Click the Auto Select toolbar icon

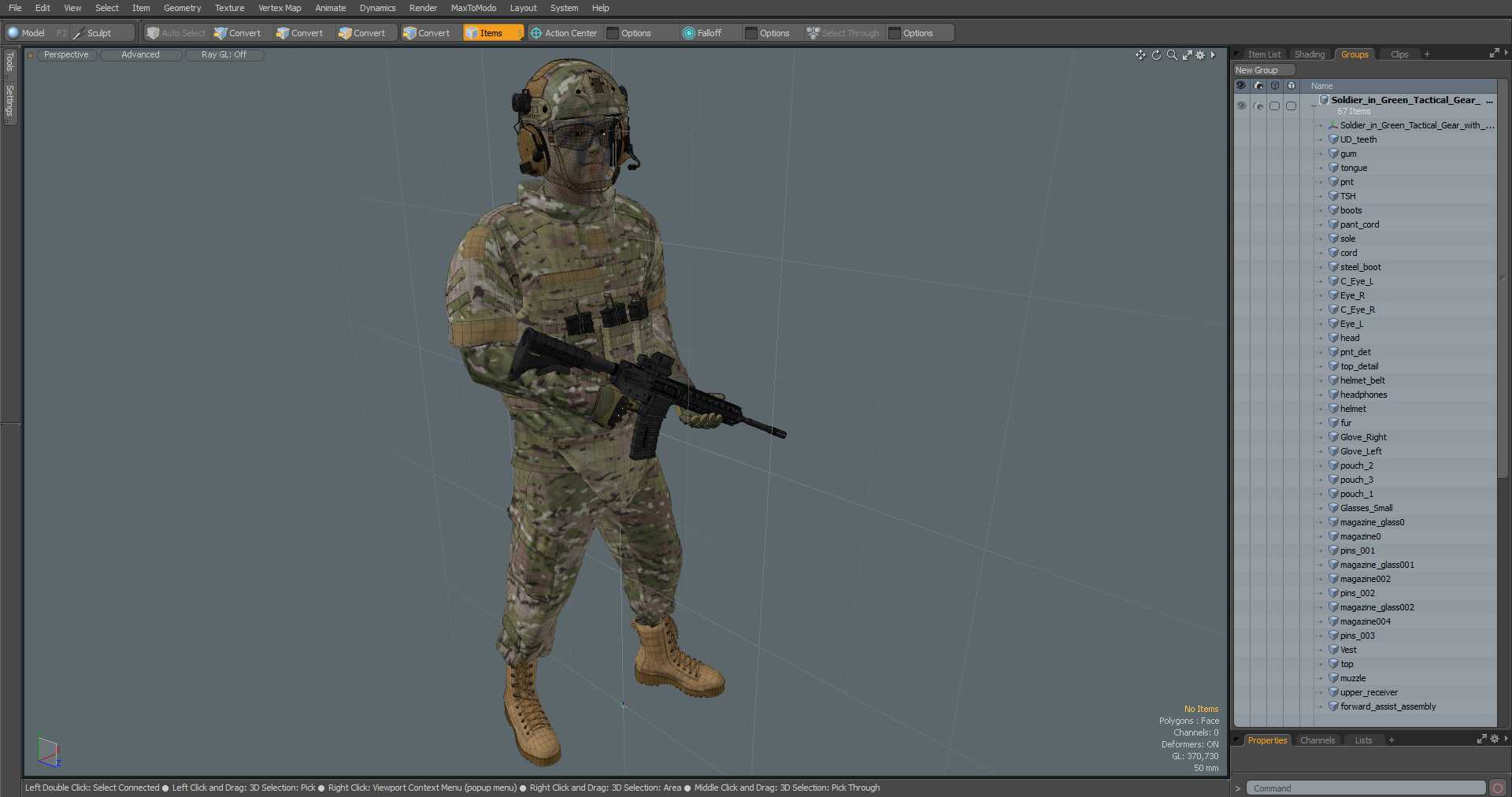[153, 33]
